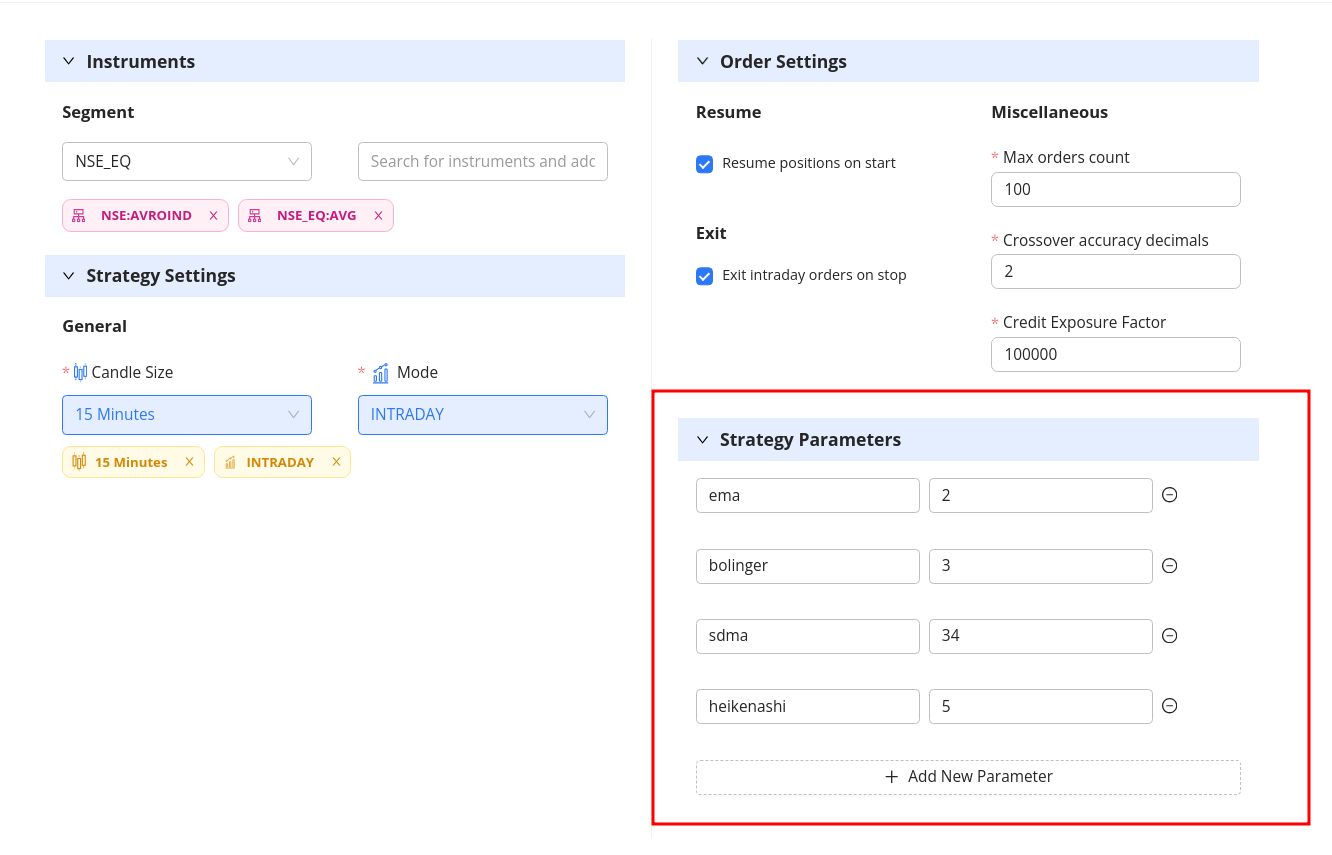Delete the ema parameter row
This screenshot has width=1332, height=855.
coord(1169,495)
